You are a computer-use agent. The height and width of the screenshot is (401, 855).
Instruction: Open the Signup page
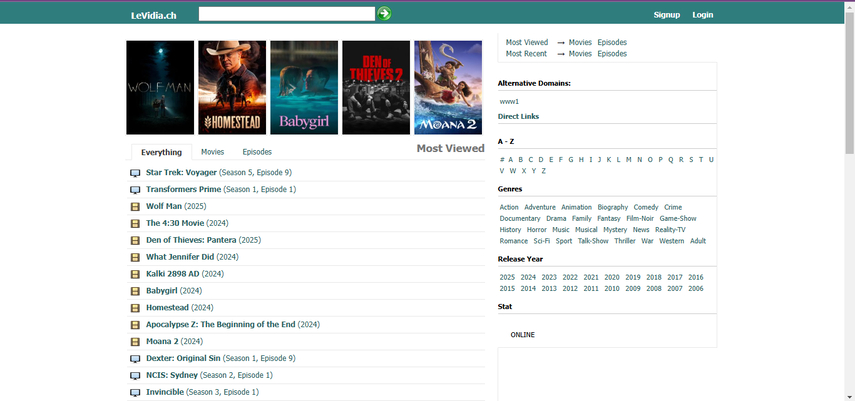(667, 15)
